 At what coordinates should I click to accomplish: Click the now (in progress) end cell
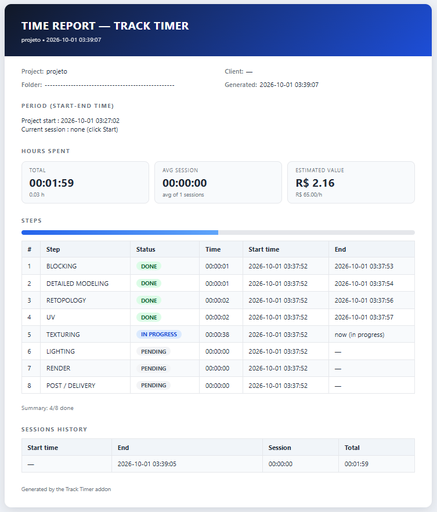tap(359, 334)
